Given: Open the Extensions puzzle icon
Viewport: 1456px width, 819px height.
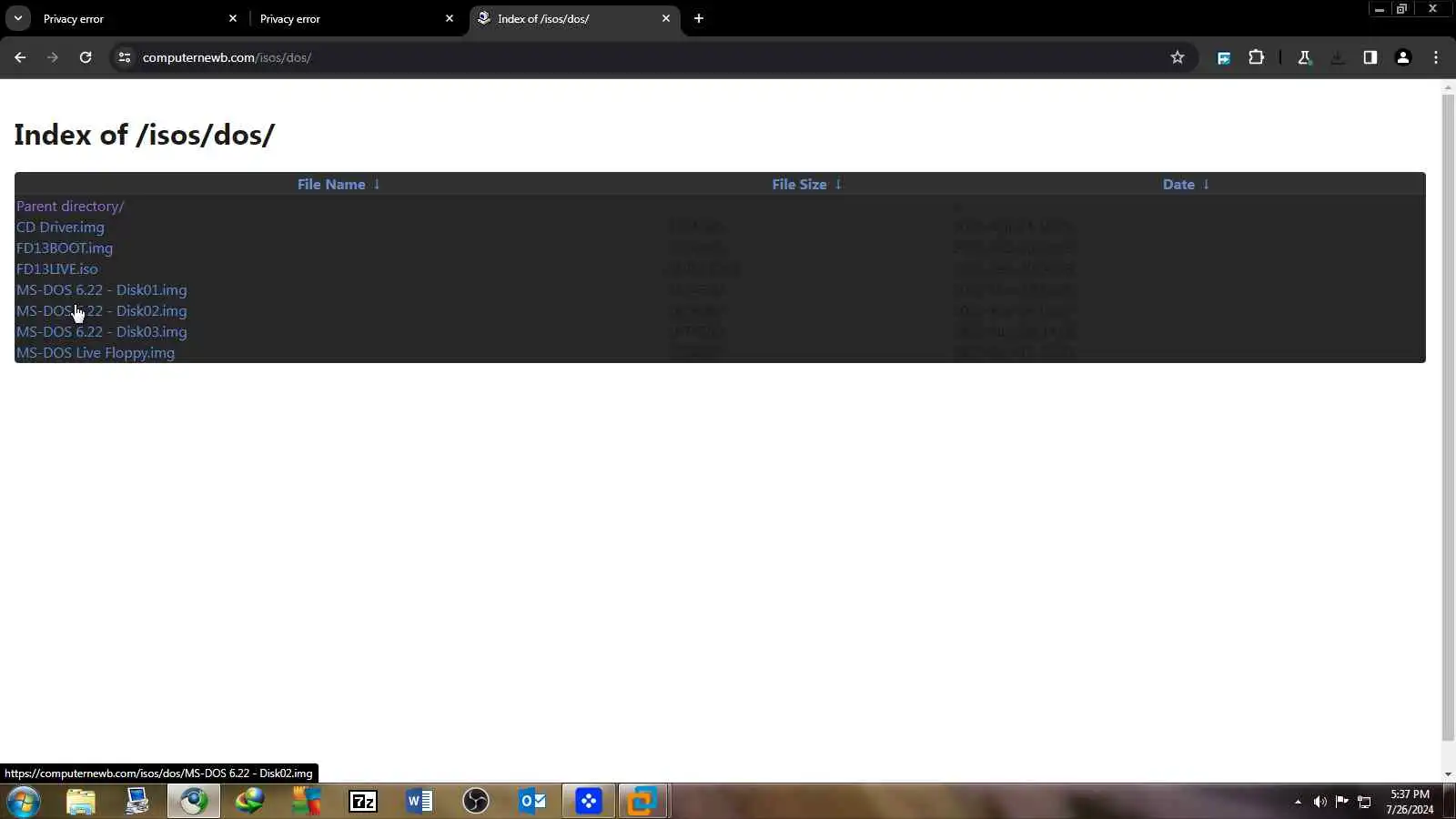Looking at the screenshot, I should pos(1257,57).
